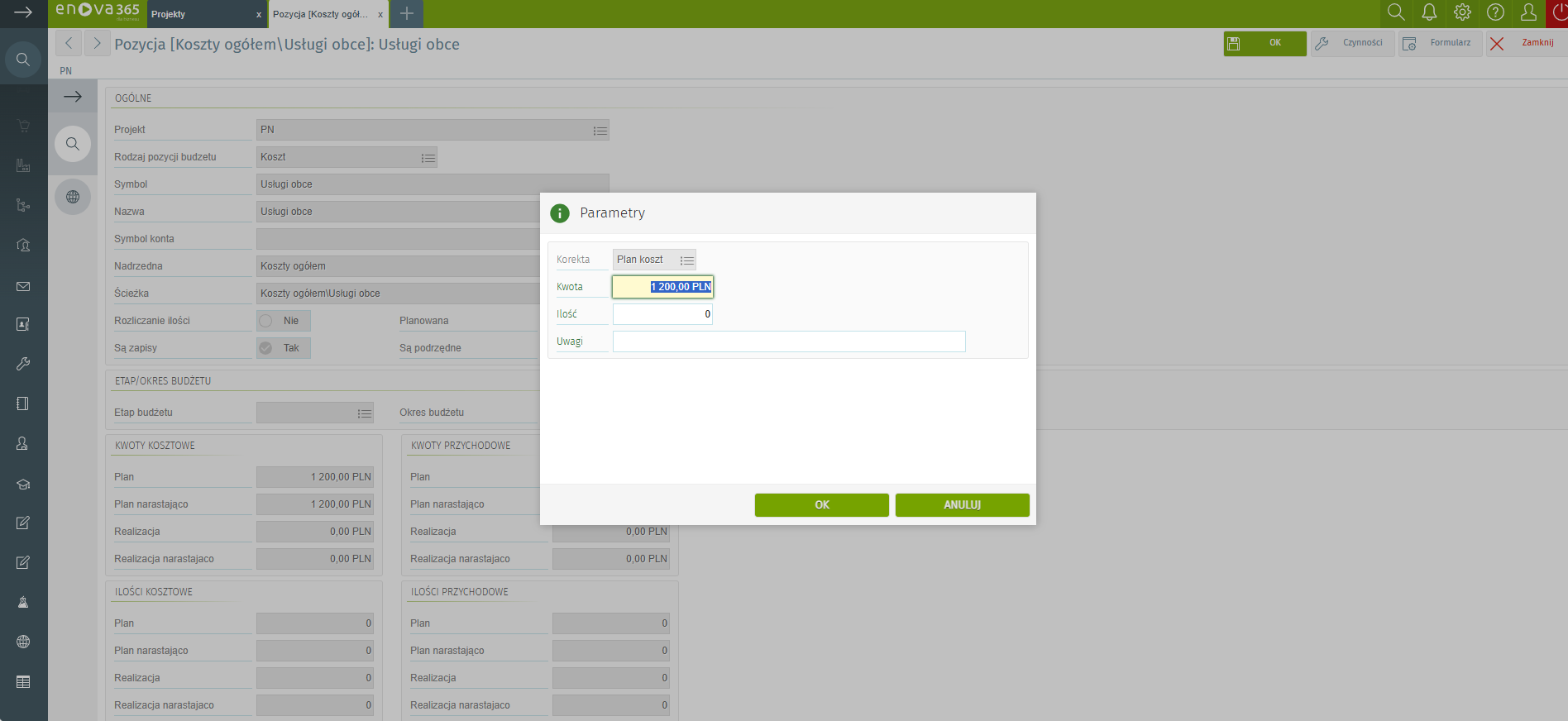
Task: Open the Korekta Plan koszt dropdown
Action: click(x=686, y=260)
